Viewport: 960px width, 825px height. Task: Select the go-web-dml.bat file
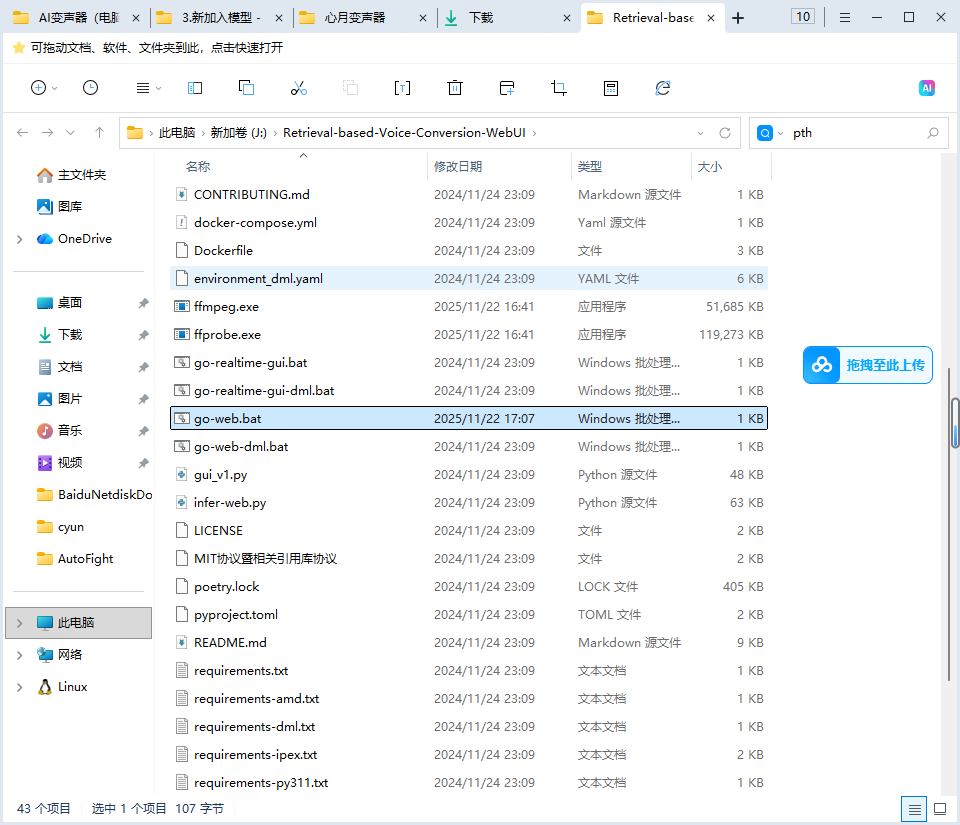tap(469, 447)
